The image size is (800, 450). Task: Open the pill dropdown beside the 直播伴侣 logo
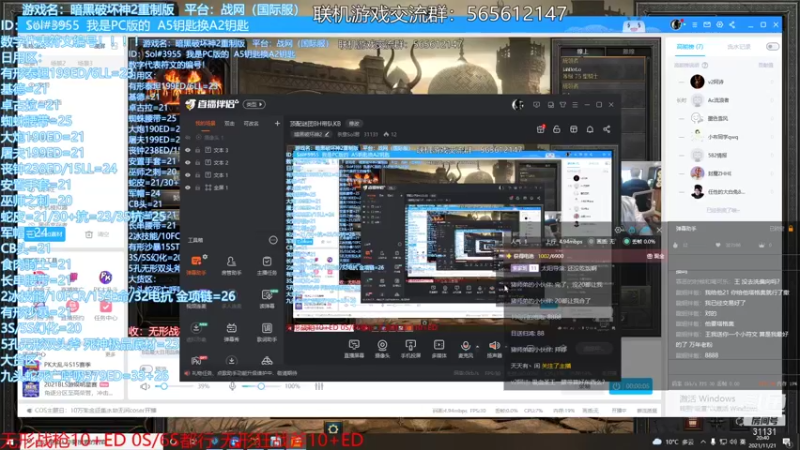(254, 105)
